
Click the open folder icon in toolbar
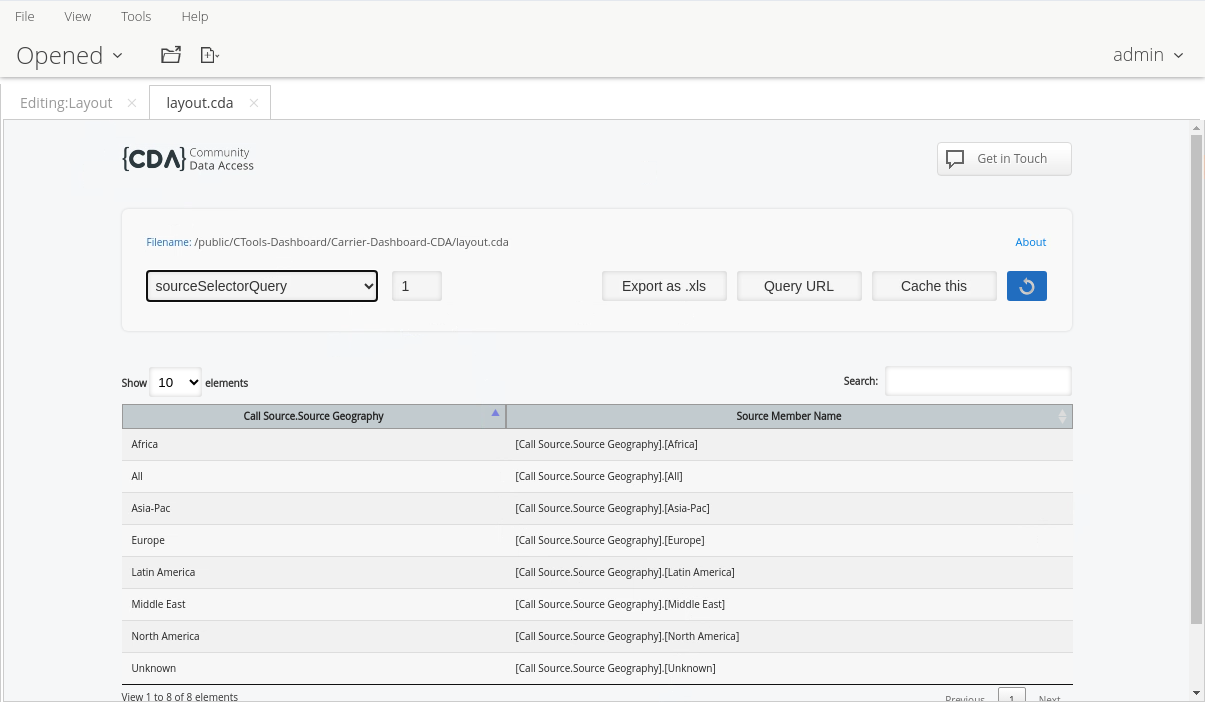pos(171,55)
